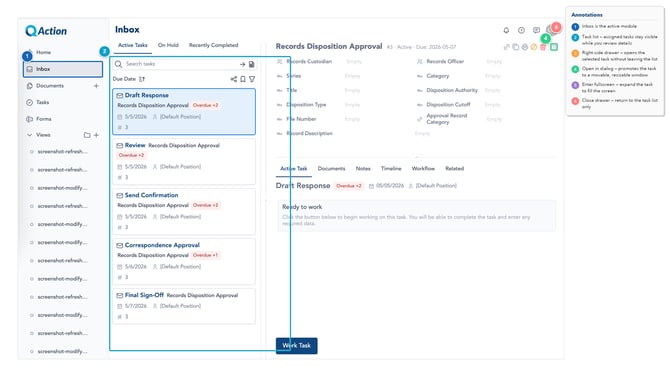Click the arrow go icon in search box
The image size is (670, 377).
242,64
